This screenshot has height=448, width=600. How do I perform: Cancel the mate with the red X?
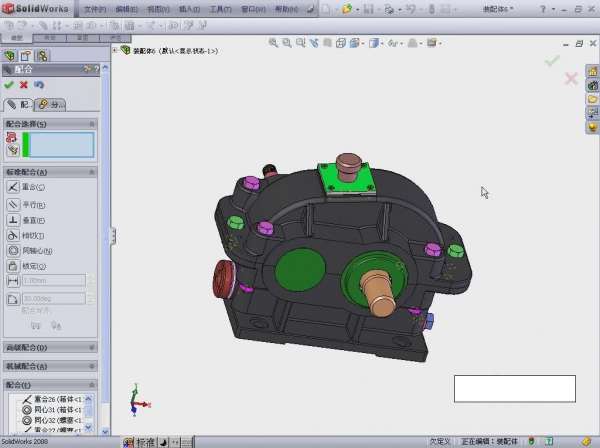(x=23, y=85)
